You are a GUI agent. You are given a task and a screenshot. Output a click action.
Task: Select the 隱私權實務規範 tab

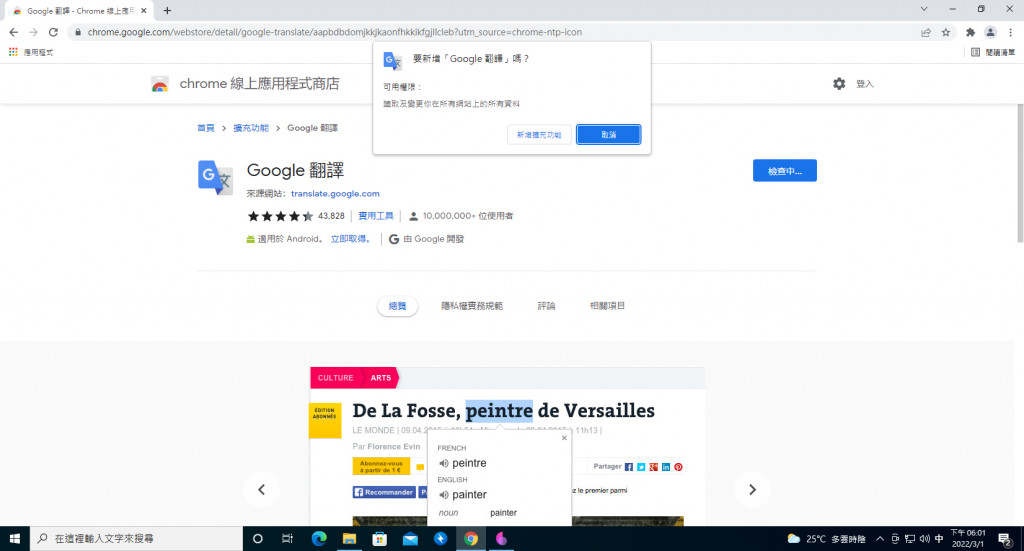[472, 306]
